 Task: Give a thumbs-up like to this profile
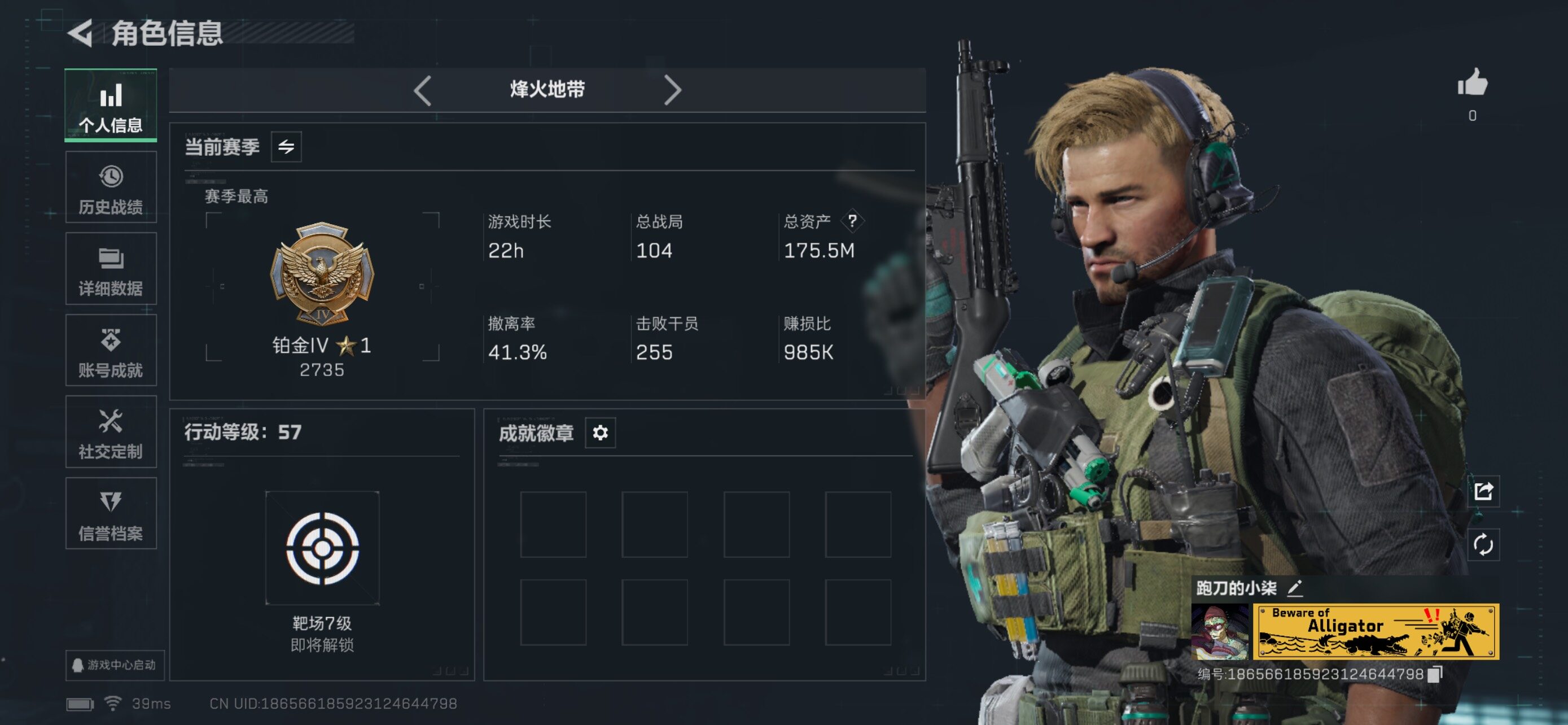pos(1473,83)
